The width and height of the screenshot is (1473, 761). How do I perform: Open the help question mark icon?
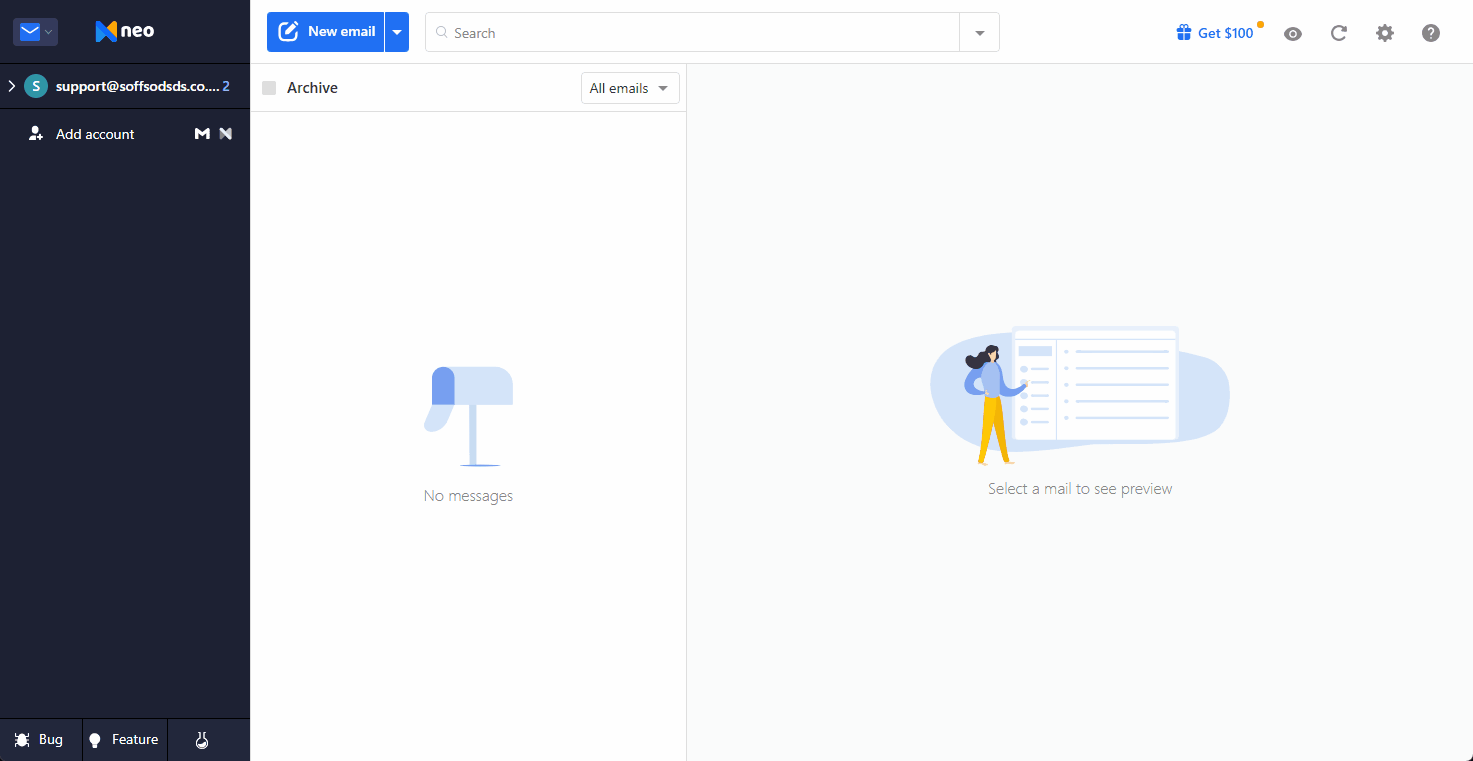pos(1431,33)
